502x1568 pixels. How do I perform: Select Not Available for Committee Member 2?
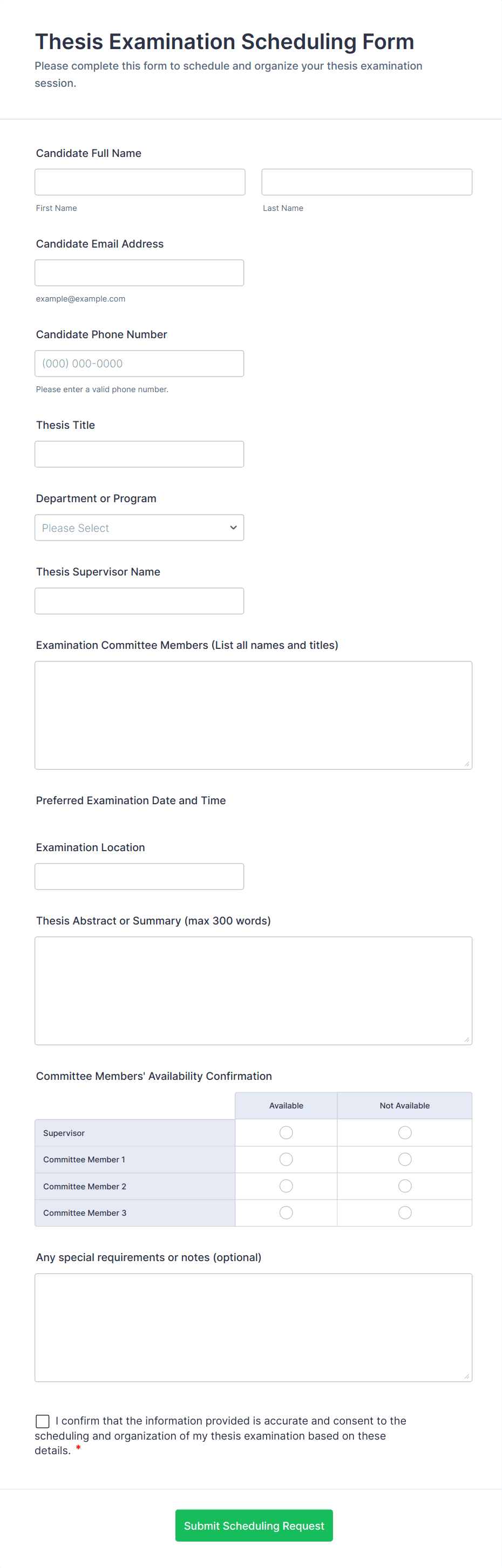pos(404,1186)
